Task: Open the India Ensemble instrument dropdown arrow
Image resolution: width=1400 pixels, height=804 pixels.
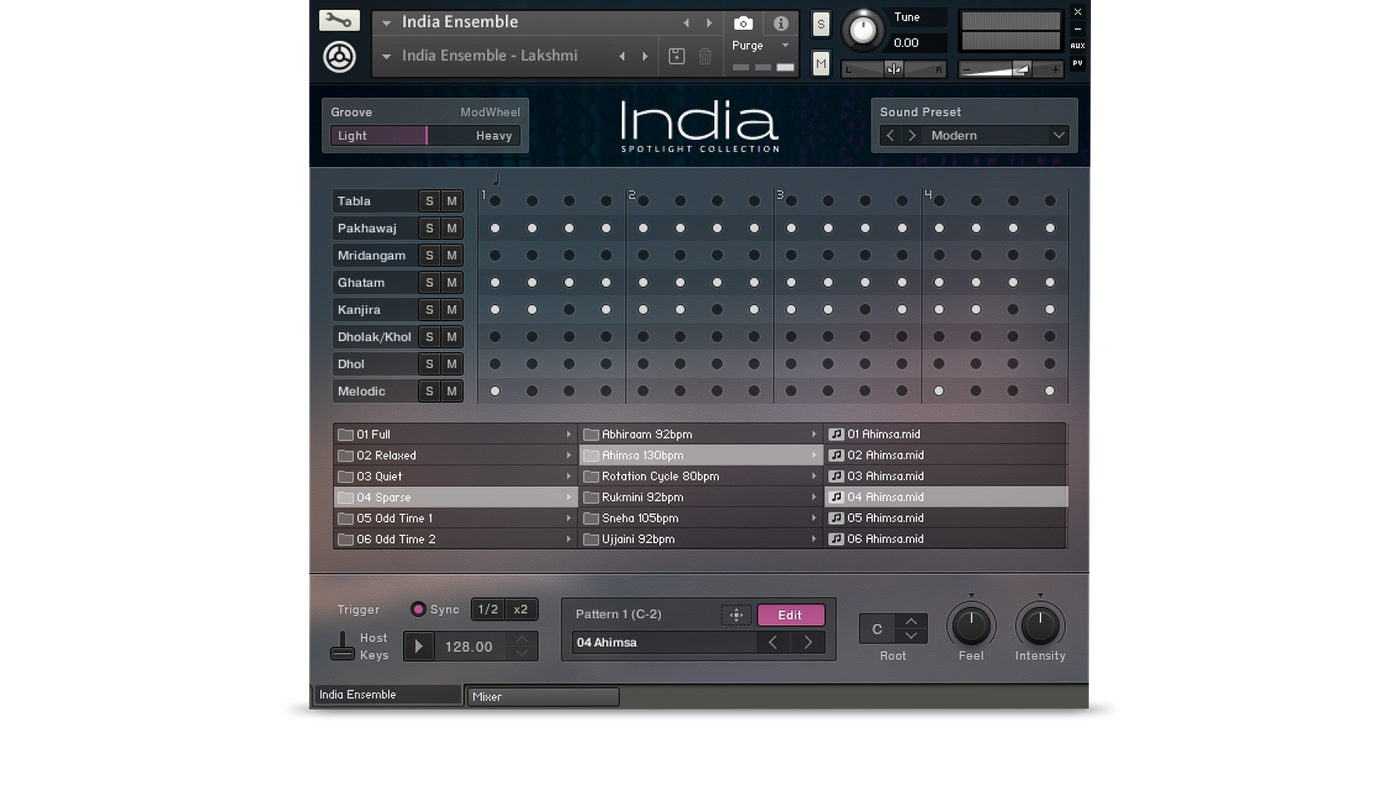Action: [386, 23]
